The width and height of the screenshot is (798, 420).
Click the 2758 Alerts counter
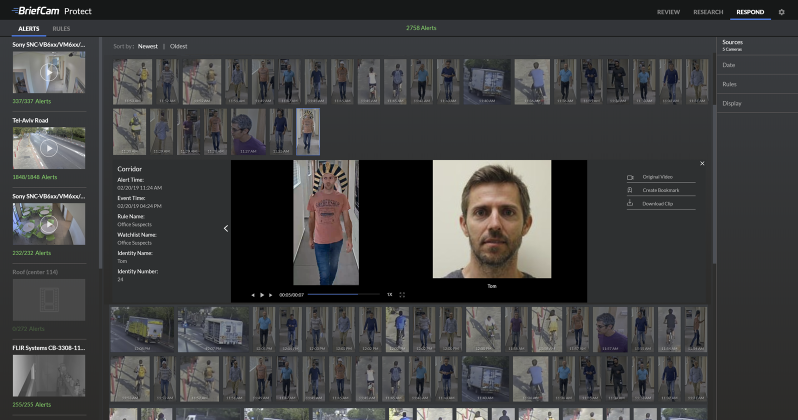(421, 28)
